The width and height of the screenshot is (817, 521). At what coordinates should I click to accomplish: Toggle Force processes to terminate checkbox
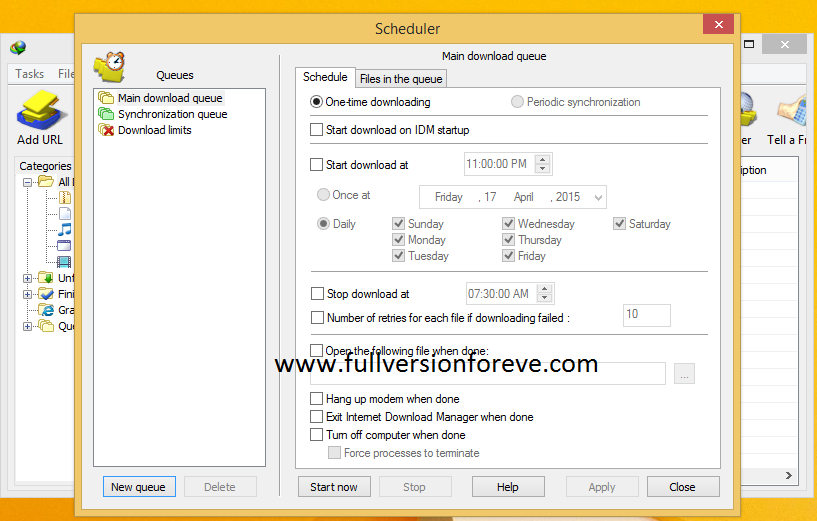[334, 453]
